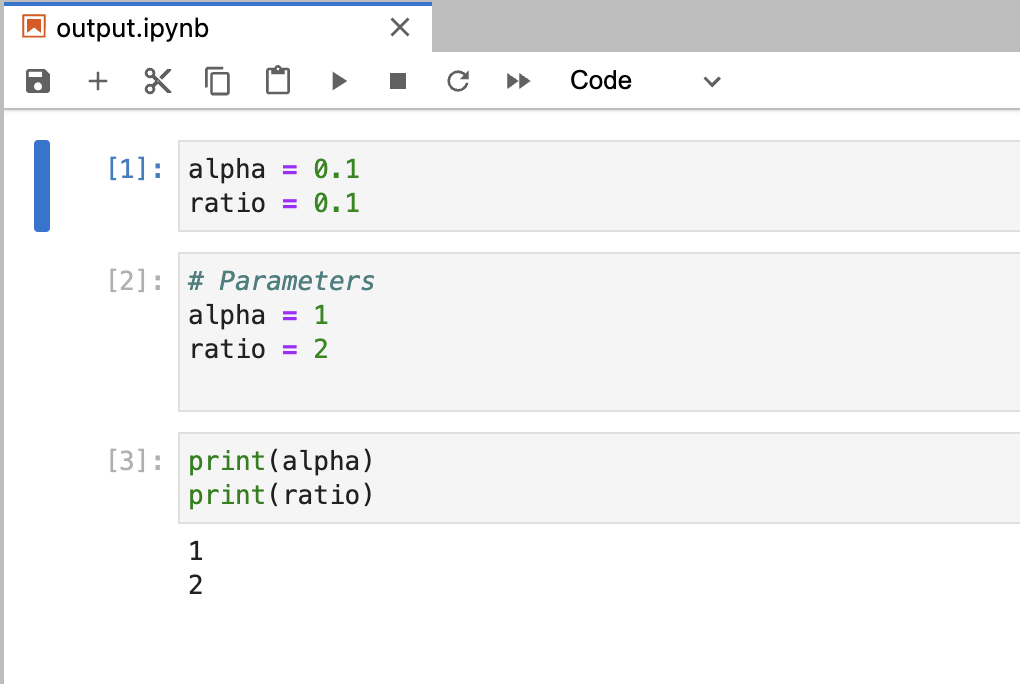
Task: Click ratio = 2 in cell 2
Action: click(x=258, y=349)
